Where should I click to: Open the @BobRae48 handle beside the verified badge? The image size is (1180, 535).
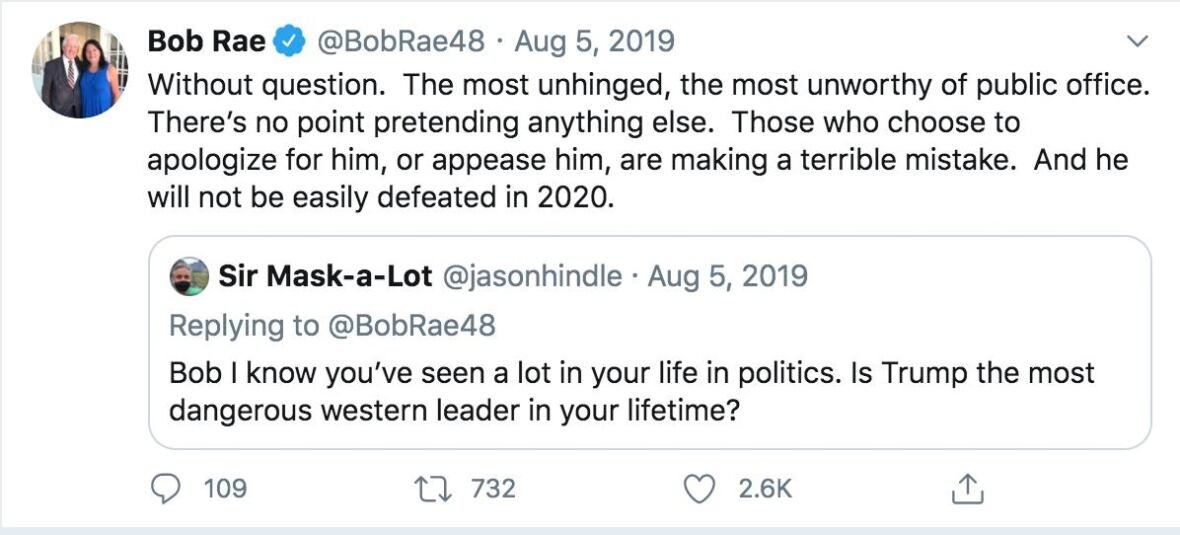(x=400, y=41)
